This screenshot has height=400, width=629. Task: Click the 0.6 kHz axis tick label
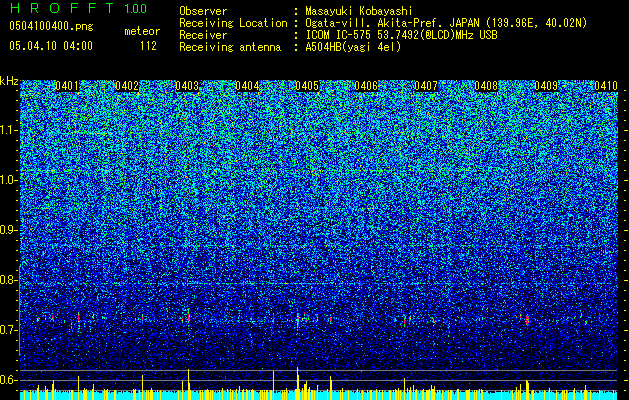[x=9, y=380]
